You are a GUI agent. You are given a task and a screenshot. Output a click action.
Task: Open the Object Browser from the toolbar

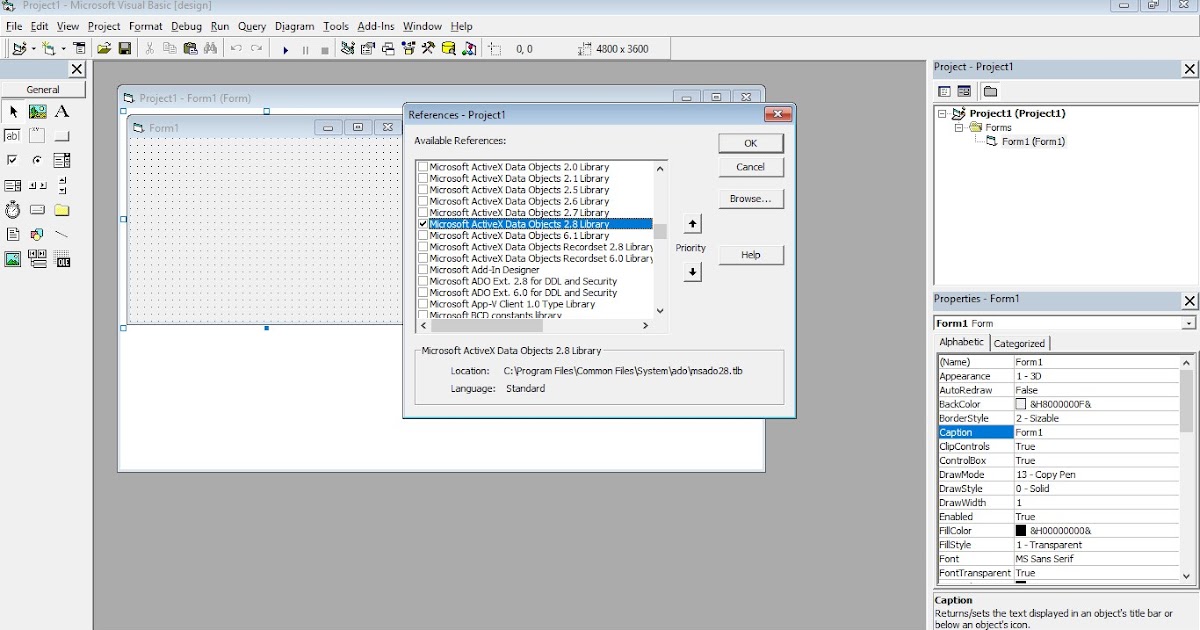(x=407, y=47)
